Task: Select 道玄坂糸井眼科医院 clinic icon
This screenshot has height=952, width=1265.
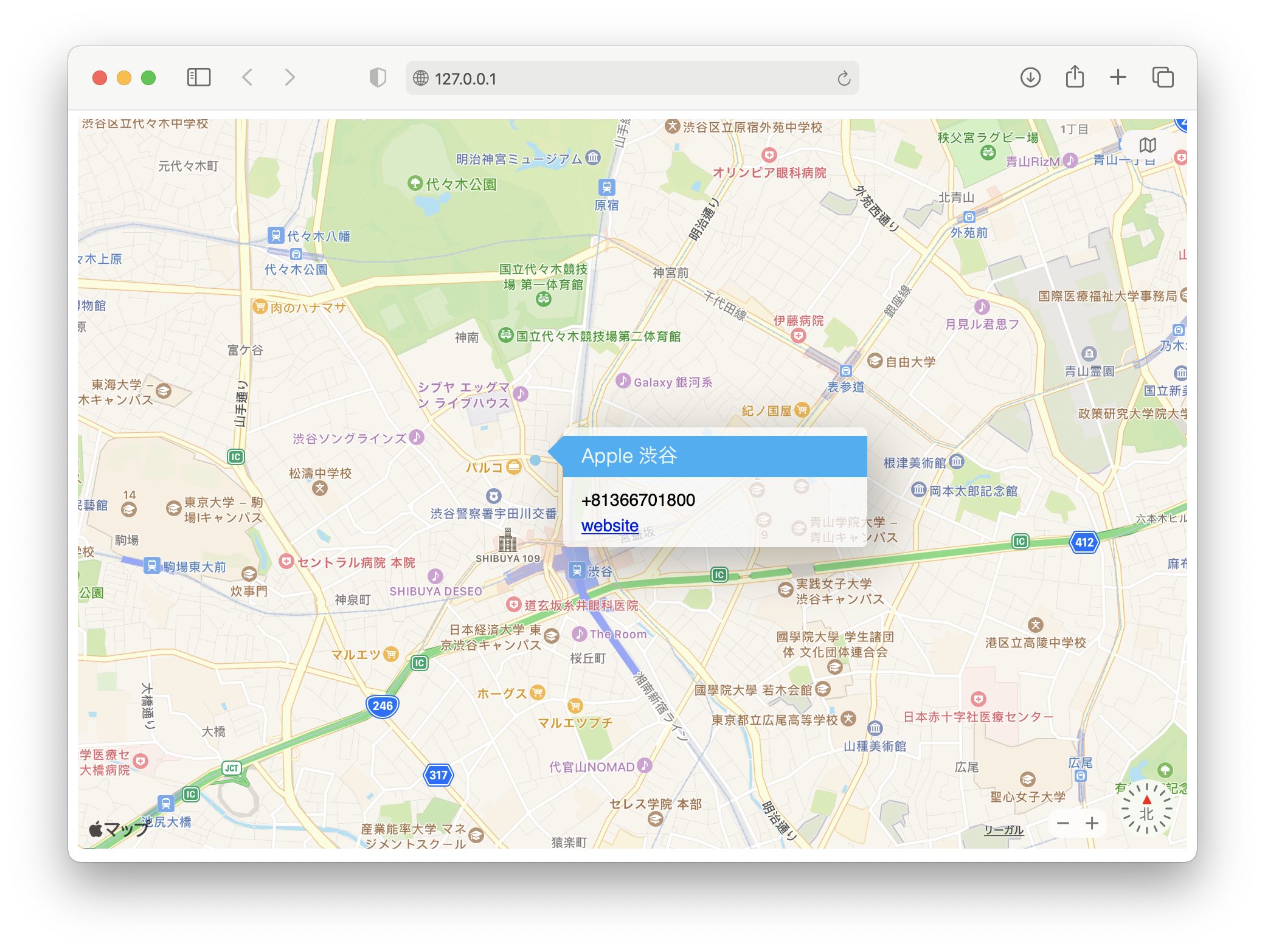Action: (x=514, y=604)
